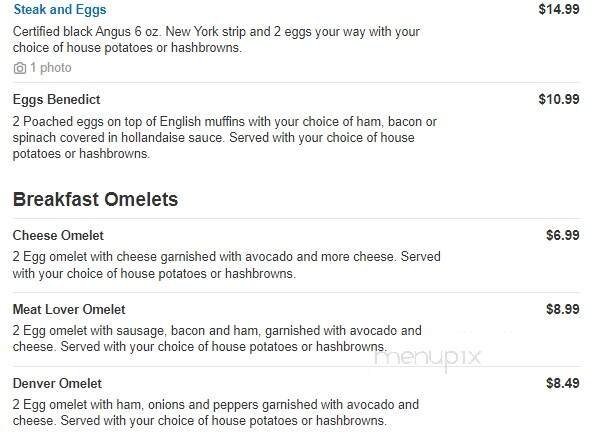Open the Steak and Eggs link
The height and width of the screenshot is (440, 607).
tap(59, 10)
